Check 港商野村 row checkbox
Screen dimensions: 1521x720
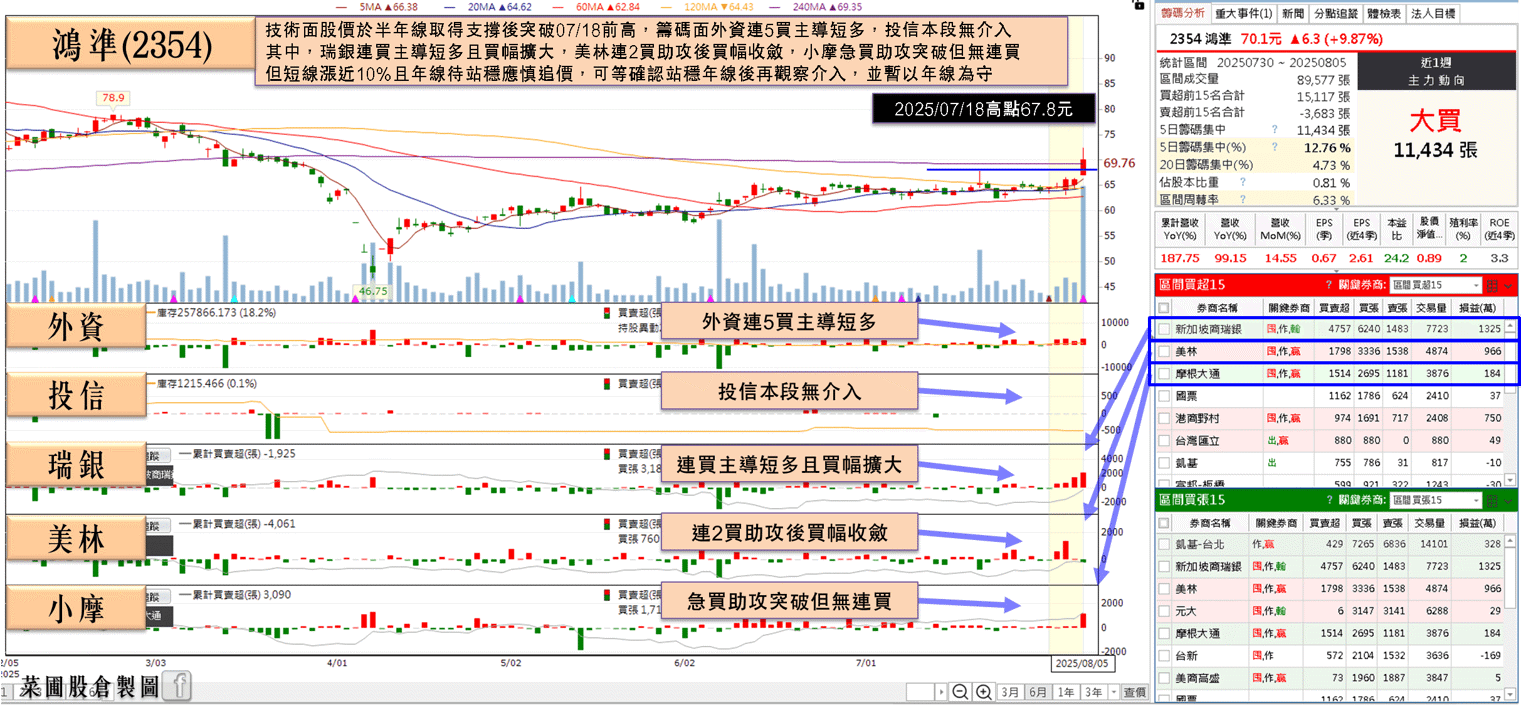pos(1164,418)
